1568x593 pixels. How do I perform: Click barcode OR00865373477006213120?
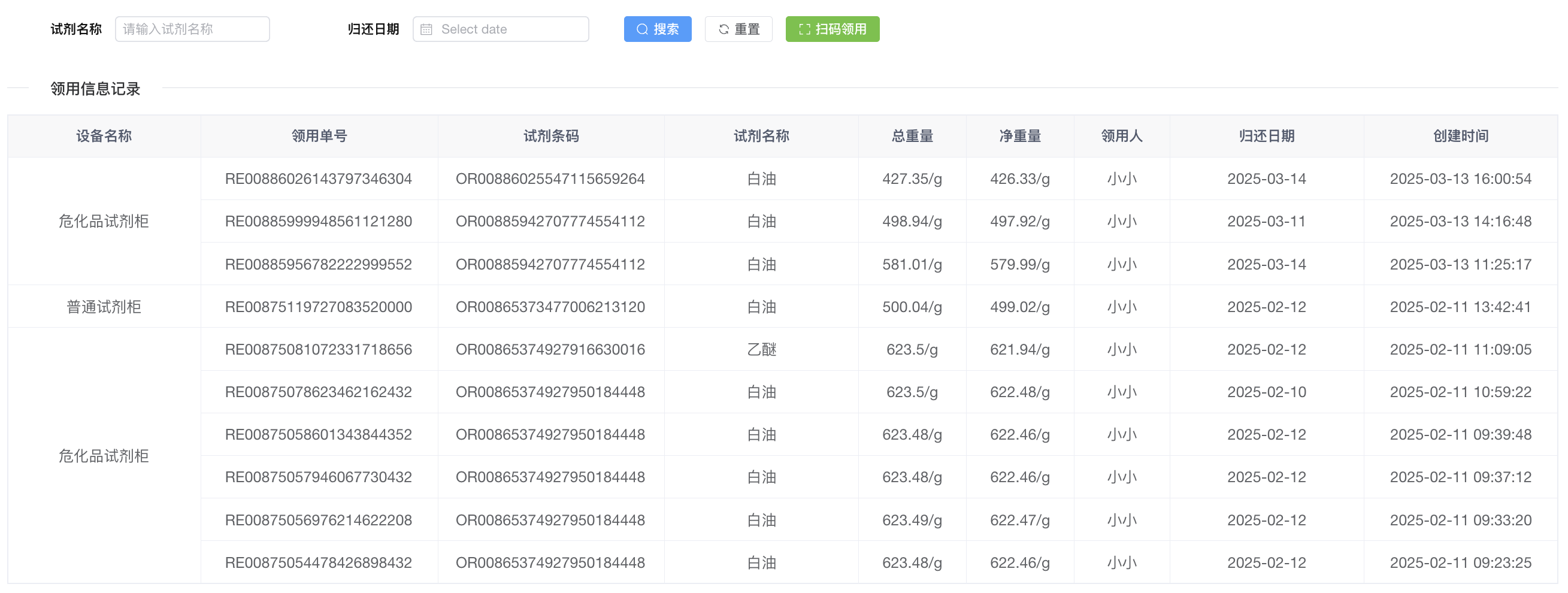550,307
